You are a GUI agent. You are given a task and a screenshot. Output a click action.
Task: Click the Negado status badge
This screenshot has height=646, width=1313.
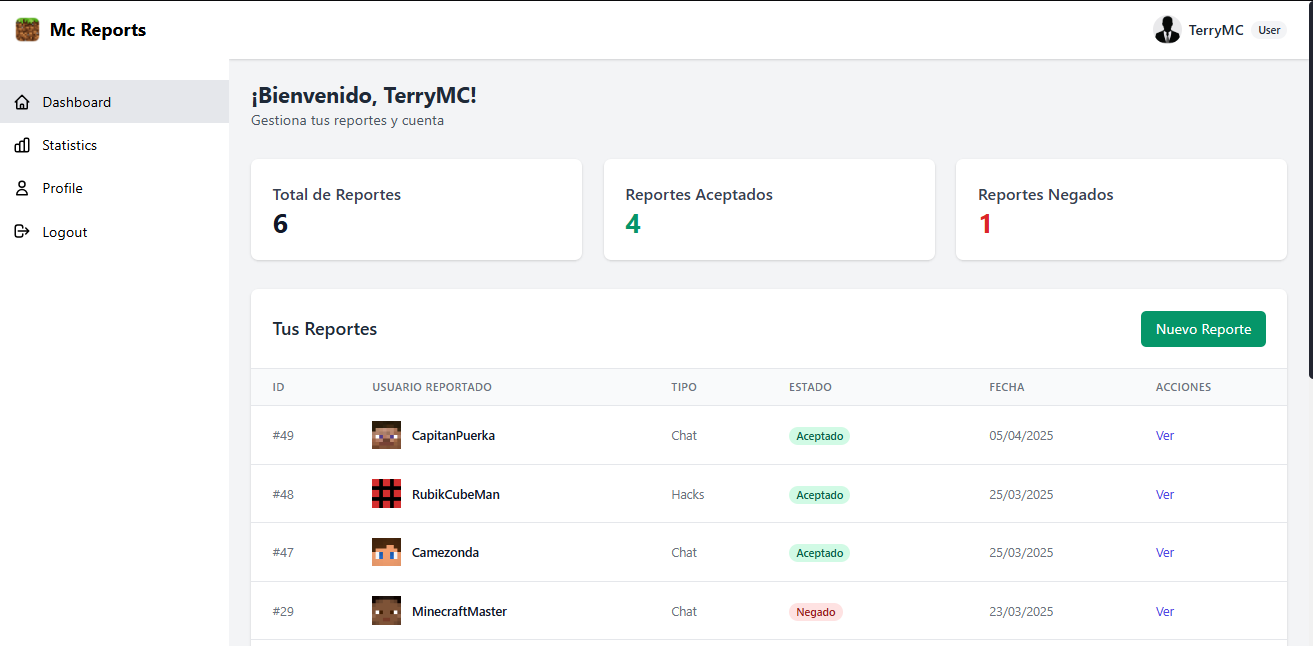(x=816, y=612)
